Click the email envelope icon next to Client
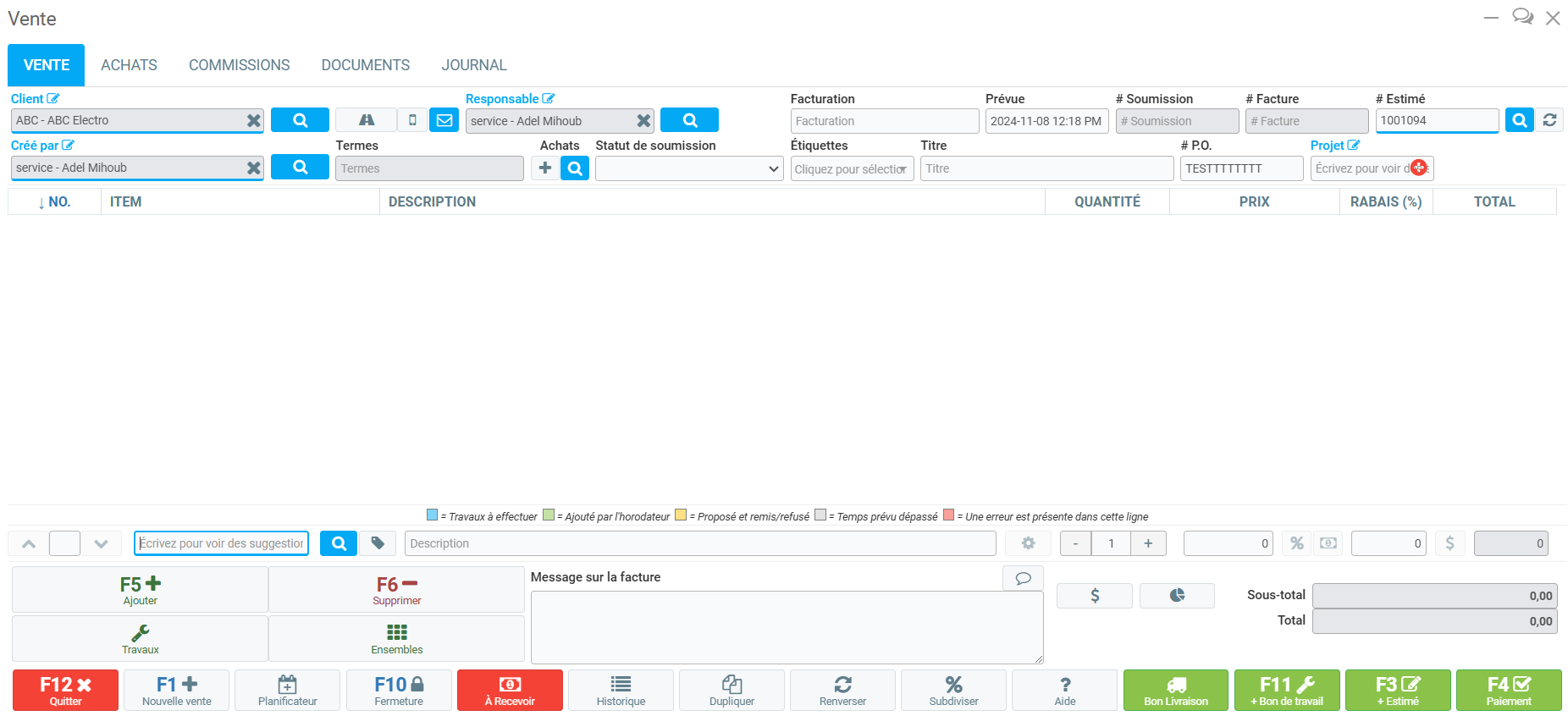Screen dimensions: 1568x716 (444, 120)
